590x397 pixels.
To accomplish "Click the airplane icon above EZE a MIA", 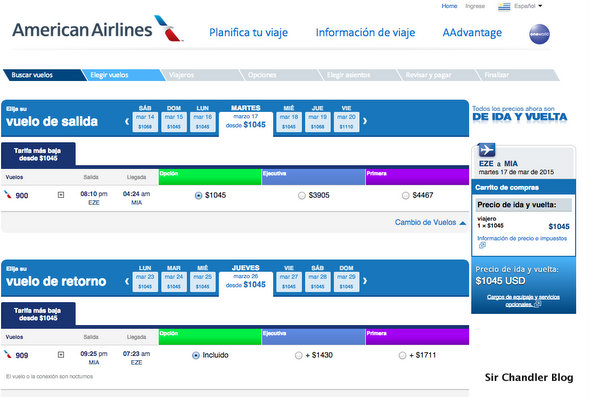I will click(x=487, y=150).
